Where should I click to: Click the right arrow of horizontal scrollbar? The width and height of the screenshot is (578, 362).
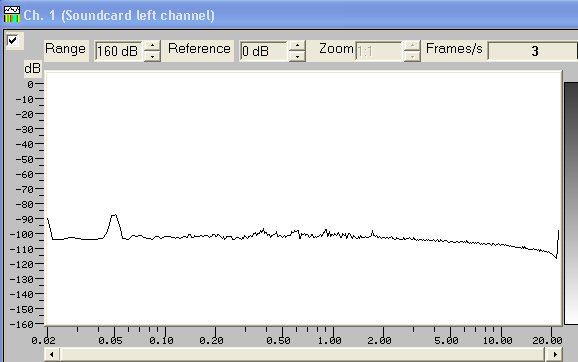(555, 354)
